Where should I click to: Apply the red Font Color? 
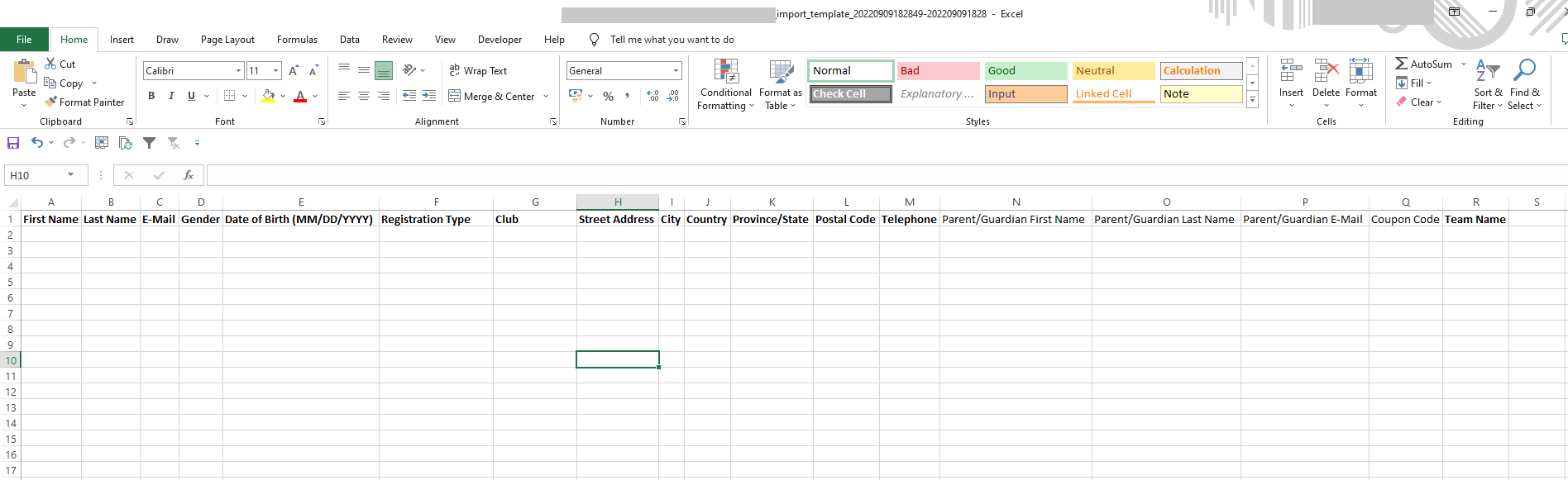click(x=300, y=96)
